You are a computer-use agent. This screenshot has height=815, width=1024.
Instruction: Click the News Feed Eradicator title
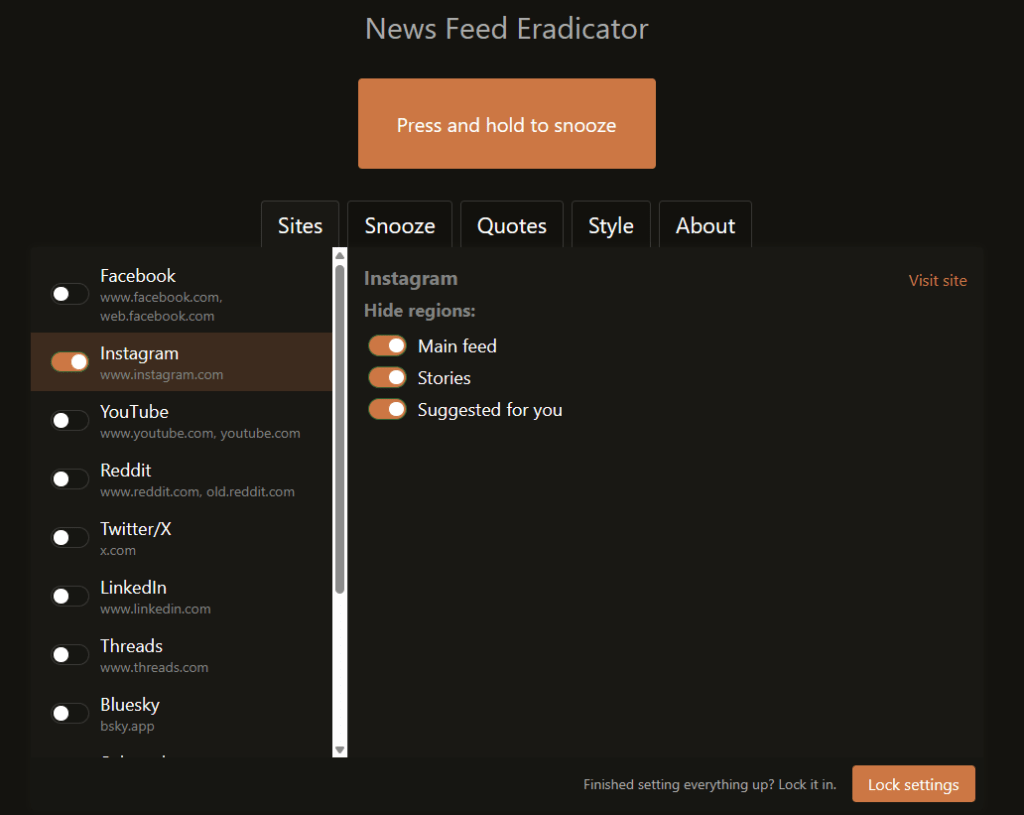point(507,29)
